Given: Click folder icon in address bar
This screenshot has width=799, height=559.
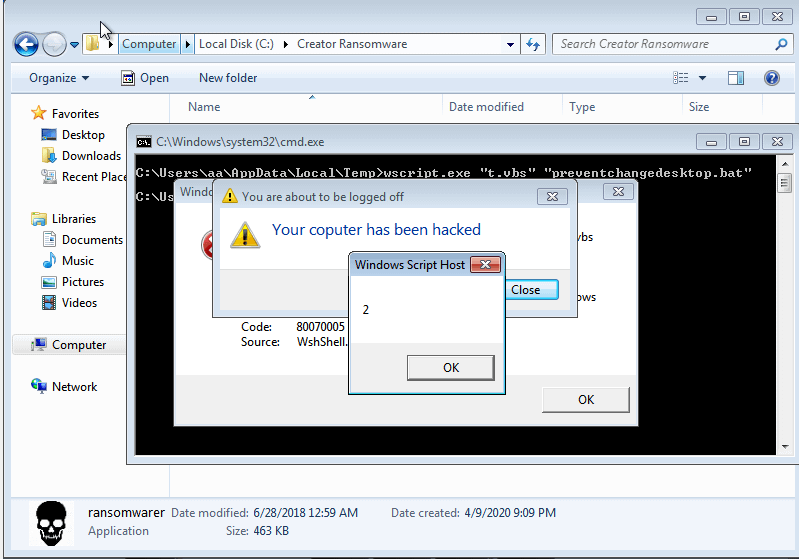Looking at the screenshot, I should (x=92, y=44).
